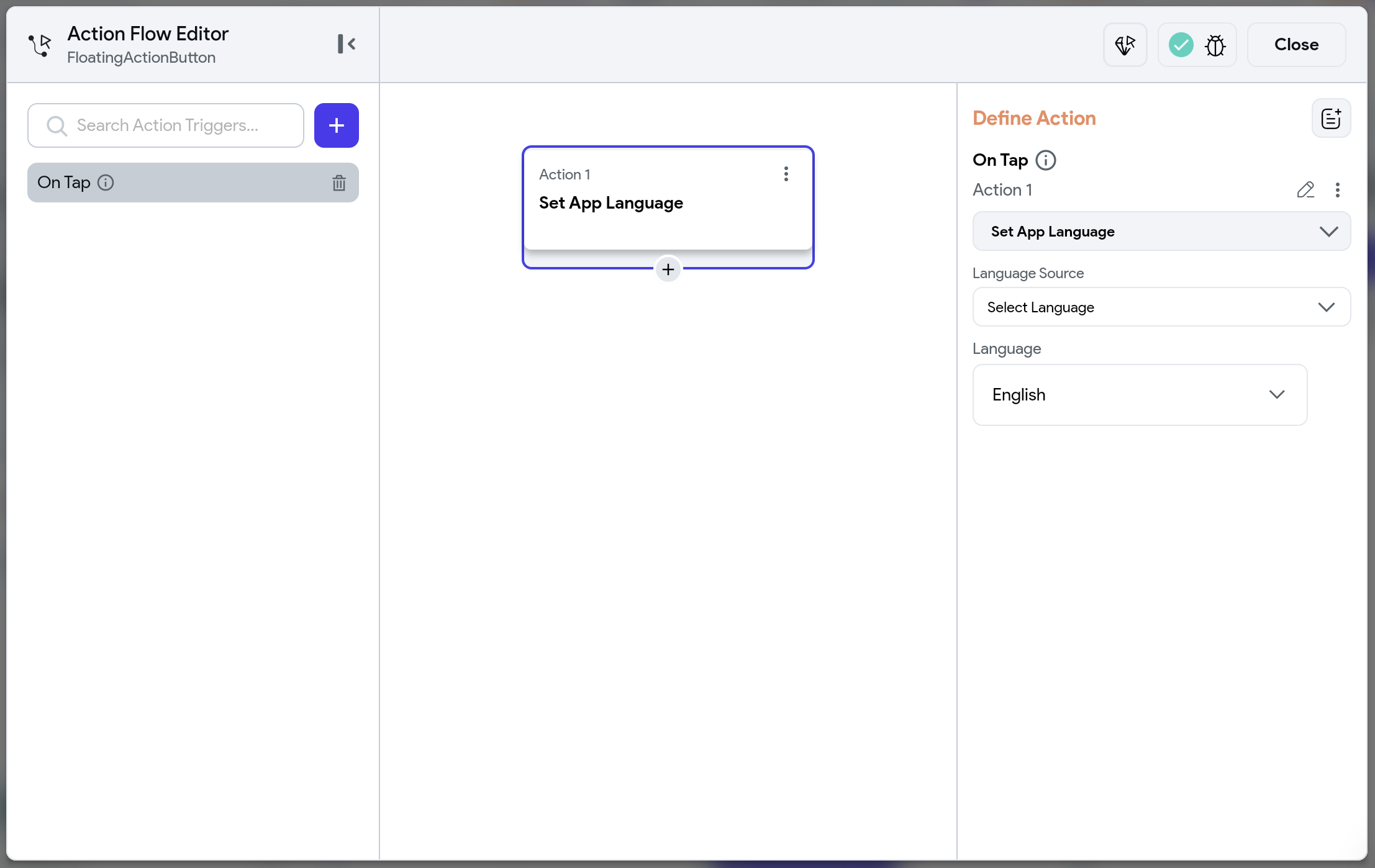Click the Action 1 overflow options toggle
Viewport: 1375px width, 868px height.
click(x=786, y=174)
